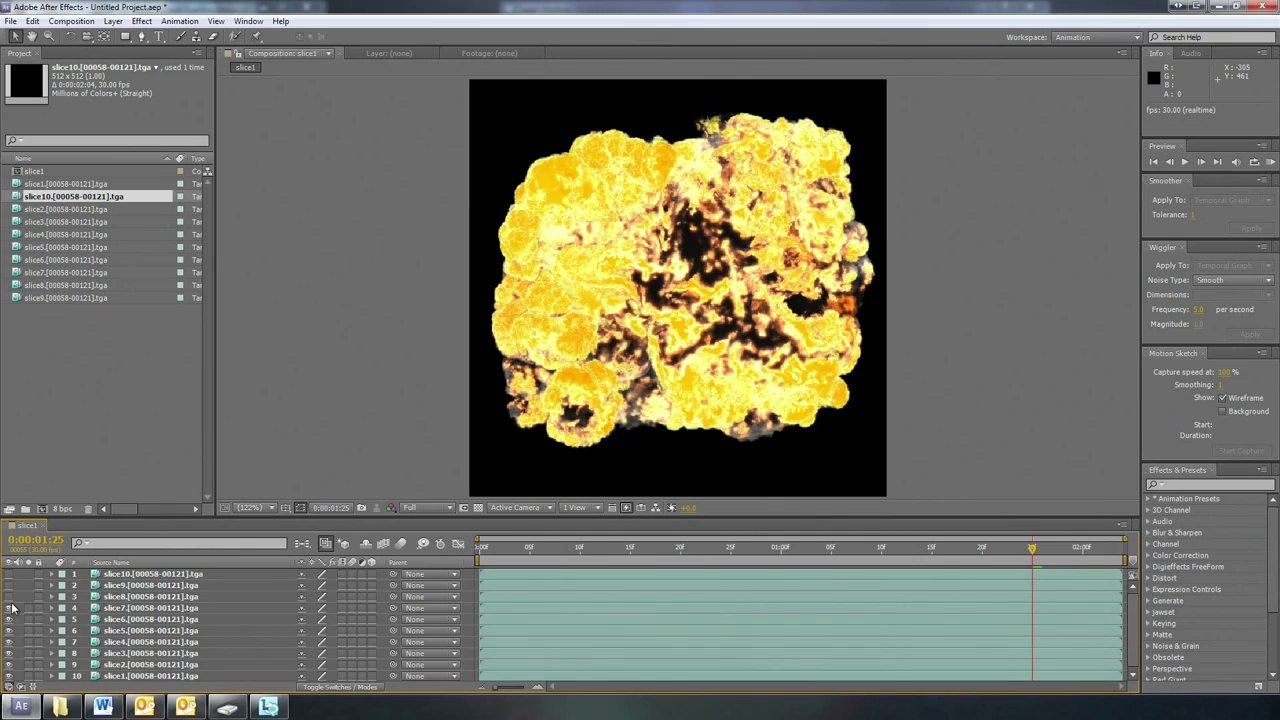The width and height of the screenshot is (1280, 720).
Task: Open the Noise Type Smooth dropdown
Action: coord(1233,280)
